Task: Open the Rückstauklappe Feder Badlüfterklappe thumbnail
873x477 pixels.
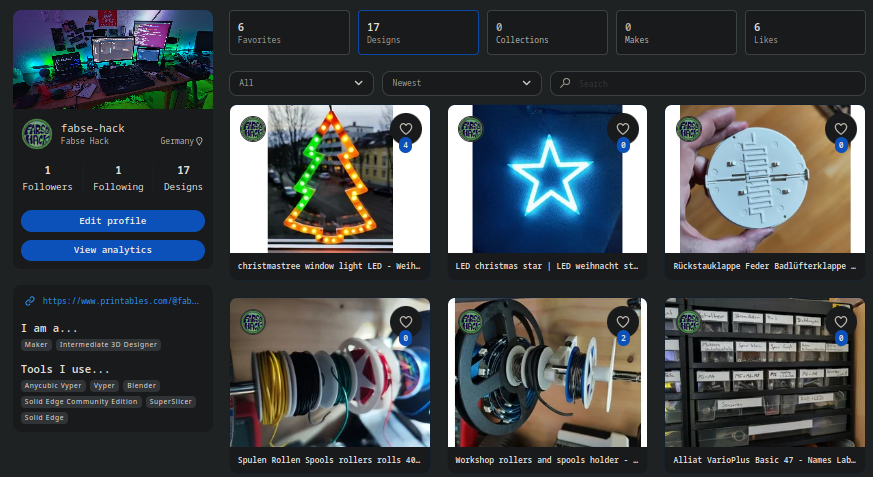Action: coord(765,179)
